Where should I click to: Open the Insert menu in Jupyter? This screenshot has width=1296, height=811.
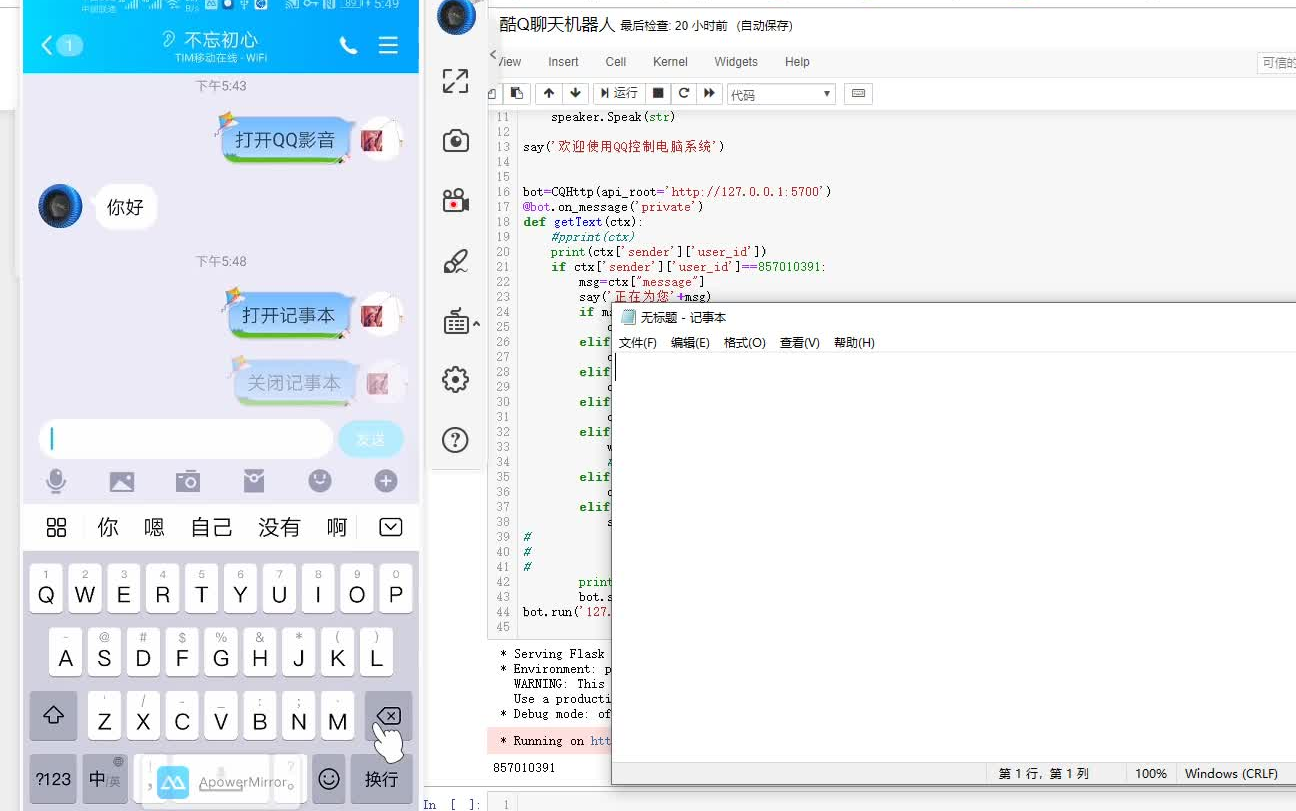point(563,62)
